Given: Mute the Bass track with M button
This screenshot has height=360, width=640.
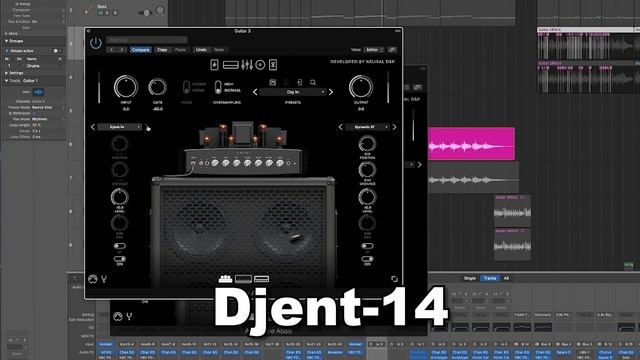Looking at the screenshot, I should click(100, 13).
